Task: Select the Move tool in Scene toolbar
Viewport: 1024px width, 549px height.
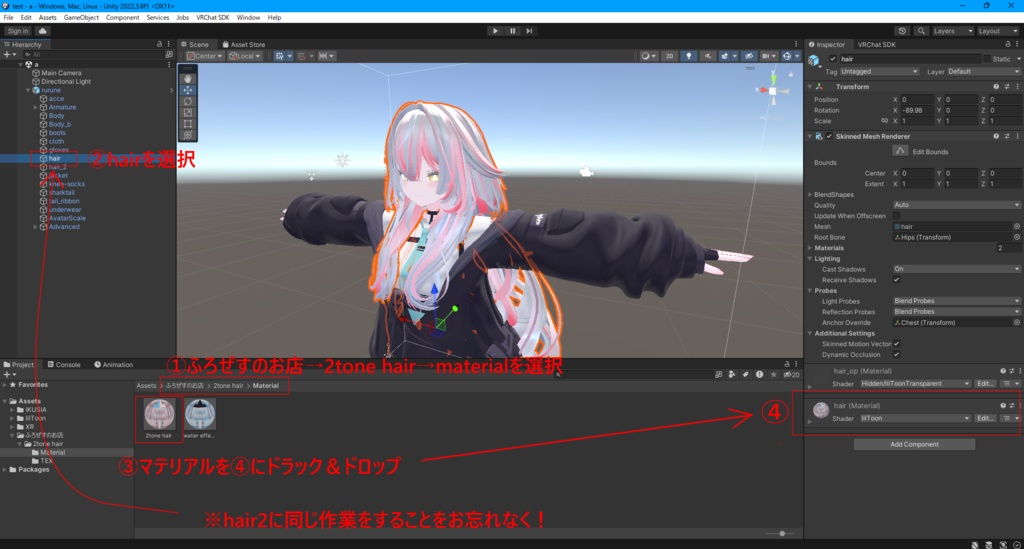Action: pos(187,90)
